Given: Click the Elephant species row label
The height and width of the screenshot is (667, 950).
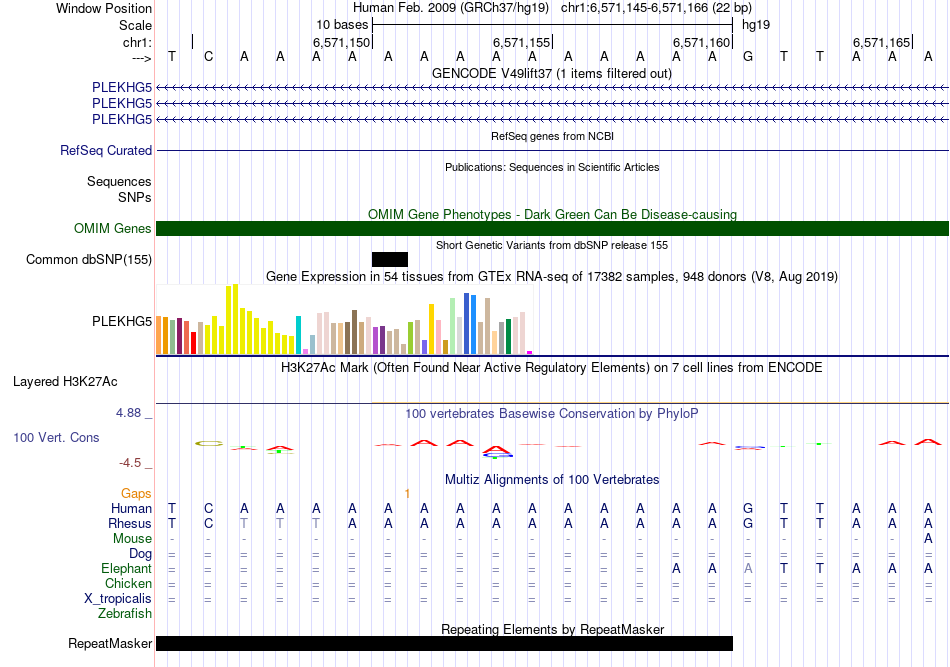Looking at the screenshot, I should pos(126,568).
